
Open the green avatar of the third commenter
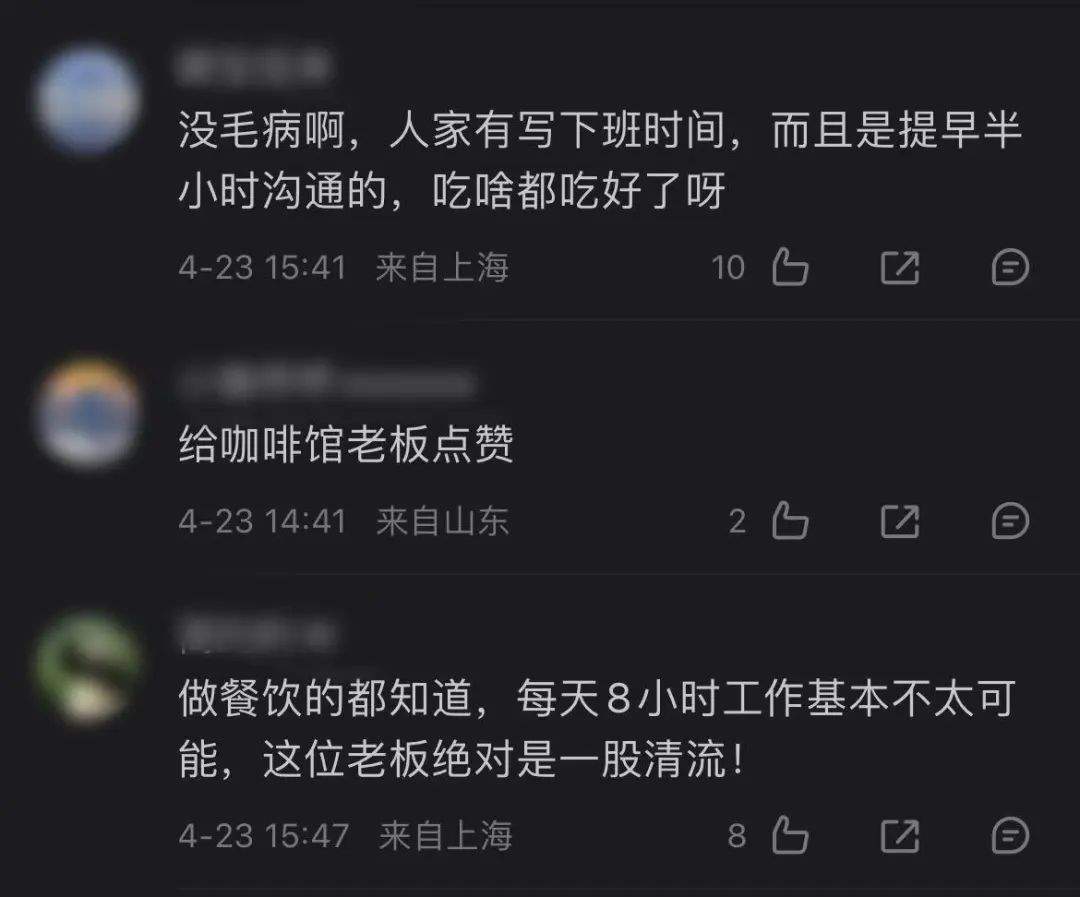tap(87, 667)
